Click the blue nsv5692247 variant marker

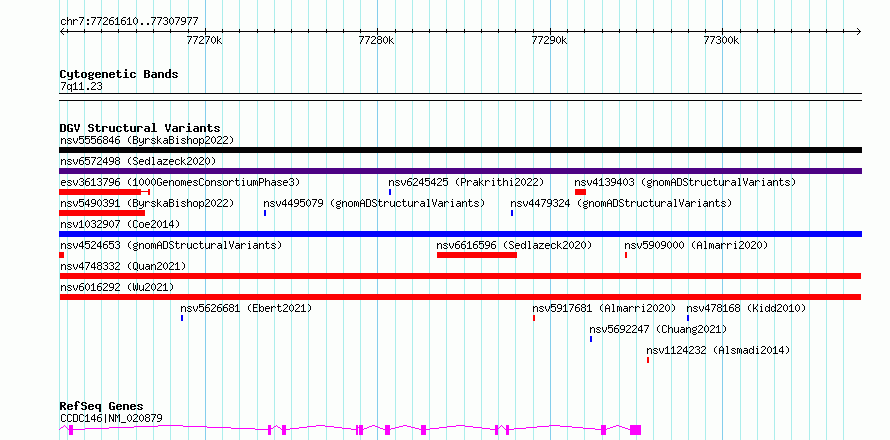click(591, 339)
